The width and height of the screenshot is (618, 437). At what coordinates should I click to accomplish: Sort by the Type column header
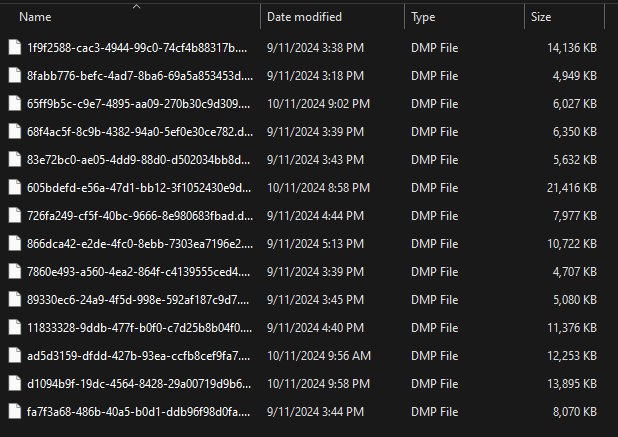423,17
